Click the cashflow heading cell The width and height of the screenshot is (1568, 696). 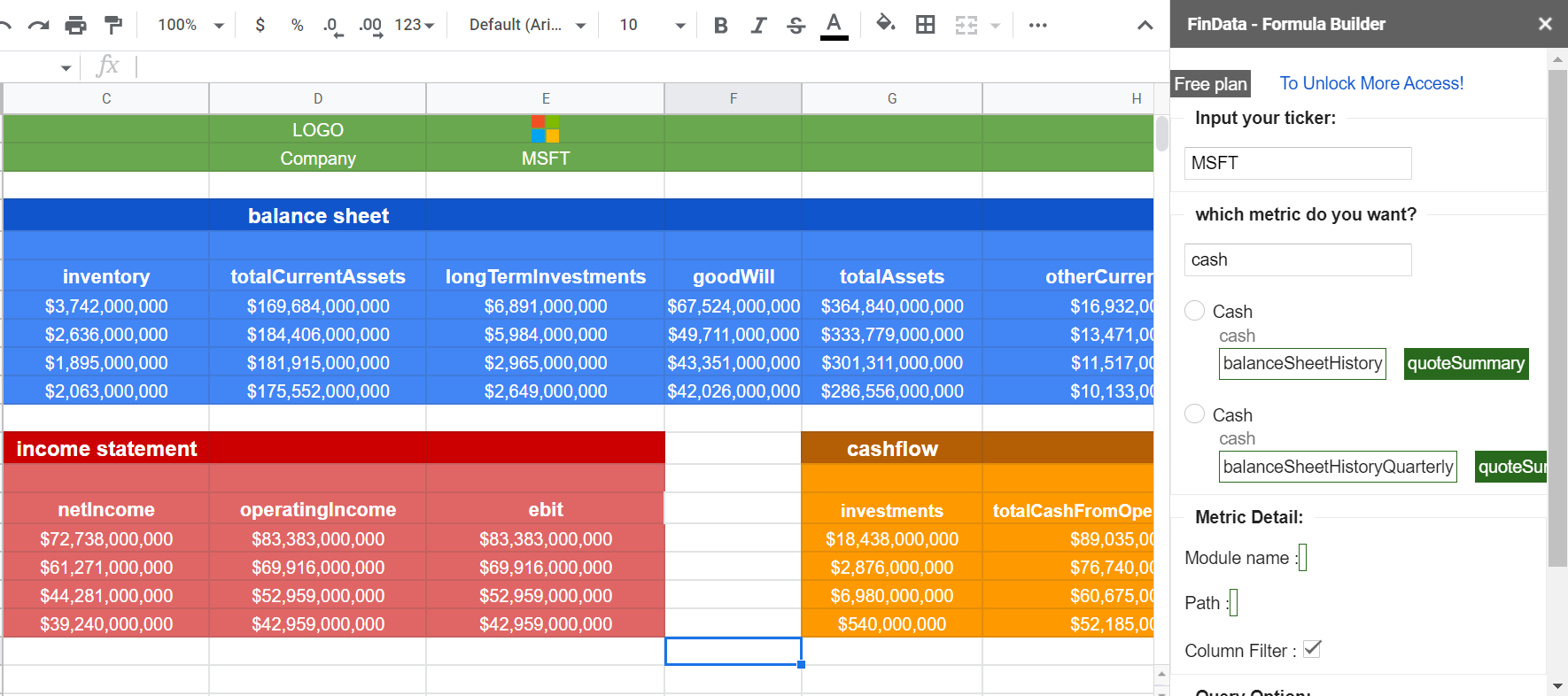(x=892, y=449)
